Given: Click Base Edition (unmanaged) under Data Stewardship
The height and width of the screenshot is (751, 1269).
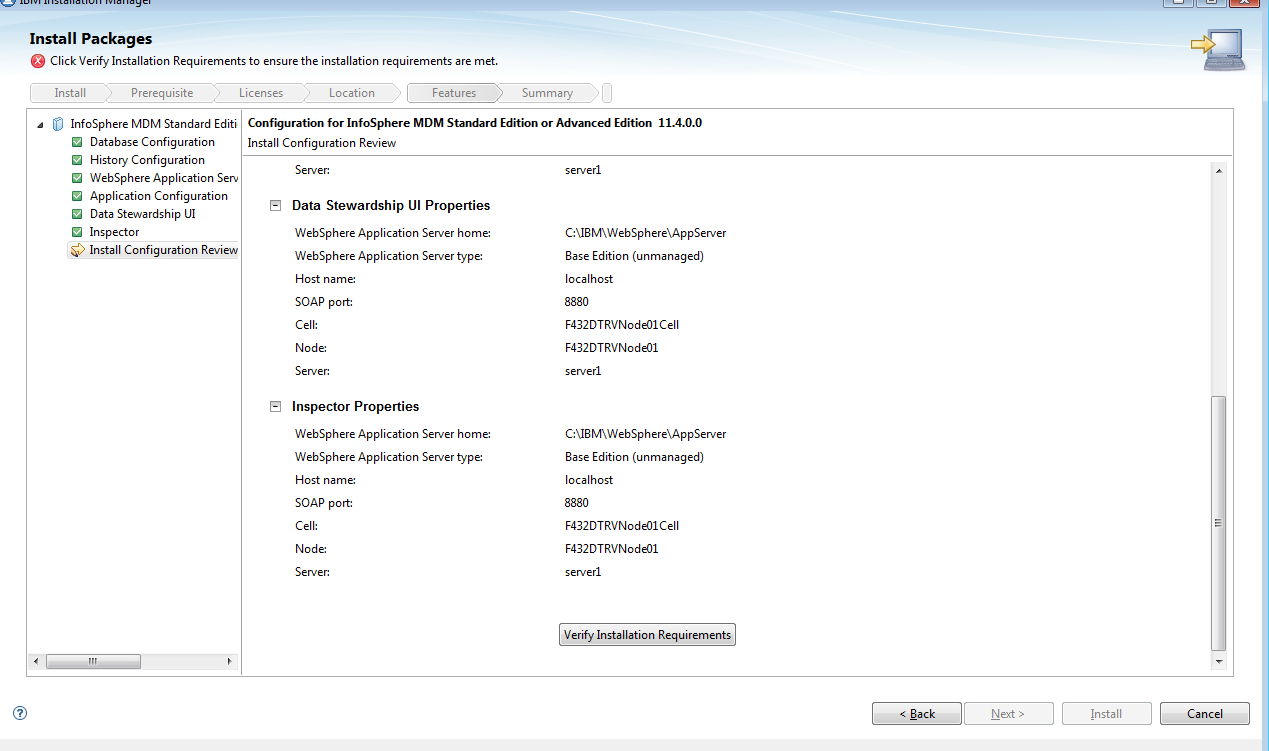Looking at the screenshot, I should click(x=634, y=256).
